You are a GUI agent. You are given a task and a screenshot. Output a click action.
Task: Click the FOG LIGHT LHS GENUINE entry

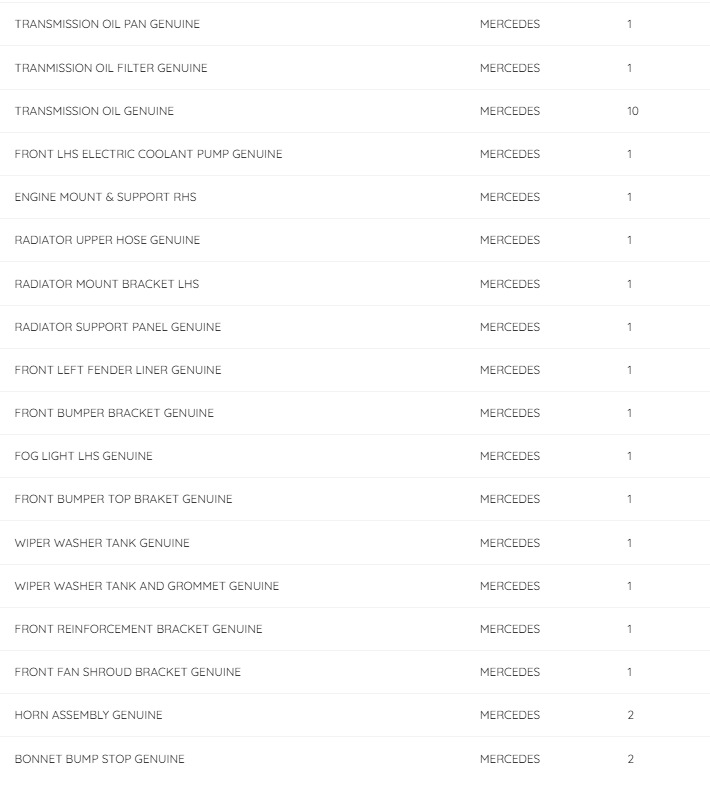point(84,456)
